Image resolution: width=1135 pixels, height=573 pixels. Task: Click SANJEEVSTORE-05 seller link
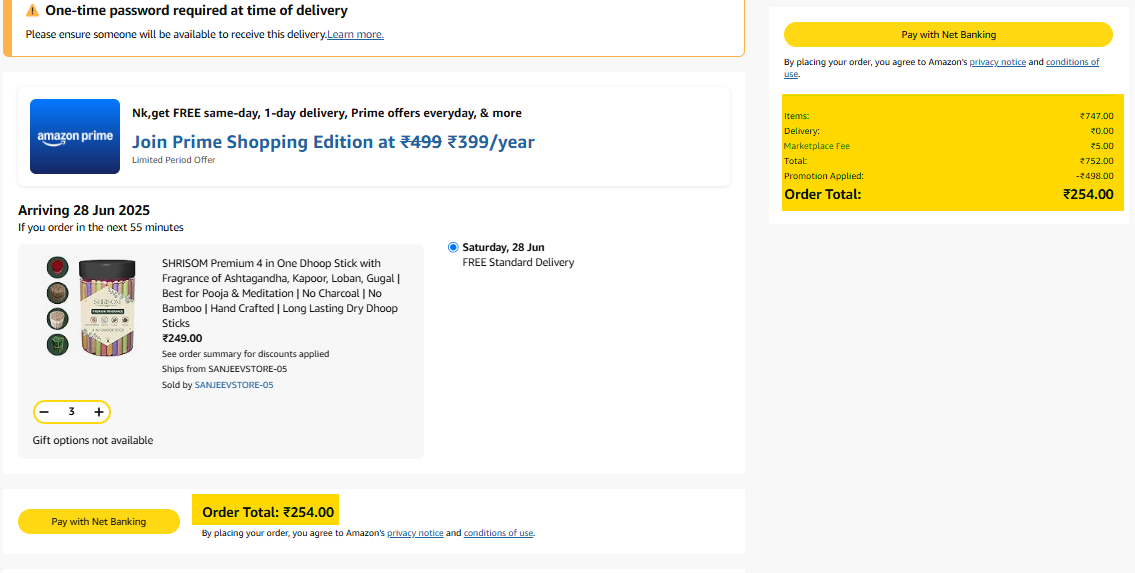coord(234,385)
